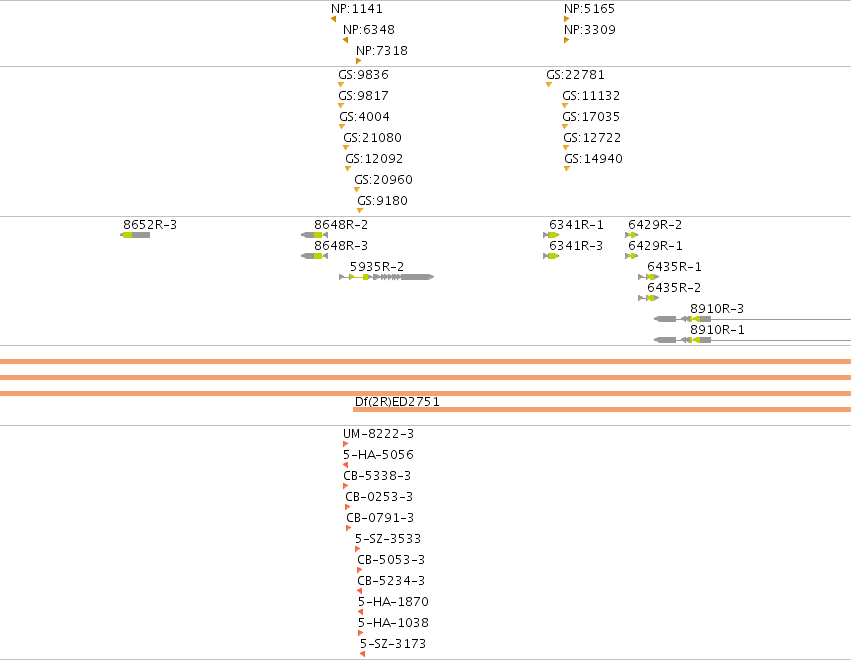851x660 pixels.
Task: Click the triangle marker under CB-5234-3
Action: point(359,591)
